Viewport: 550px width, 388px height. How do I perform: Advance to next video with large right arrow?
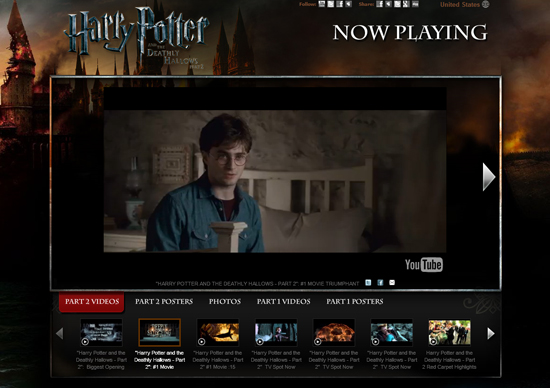pos(489,177)
